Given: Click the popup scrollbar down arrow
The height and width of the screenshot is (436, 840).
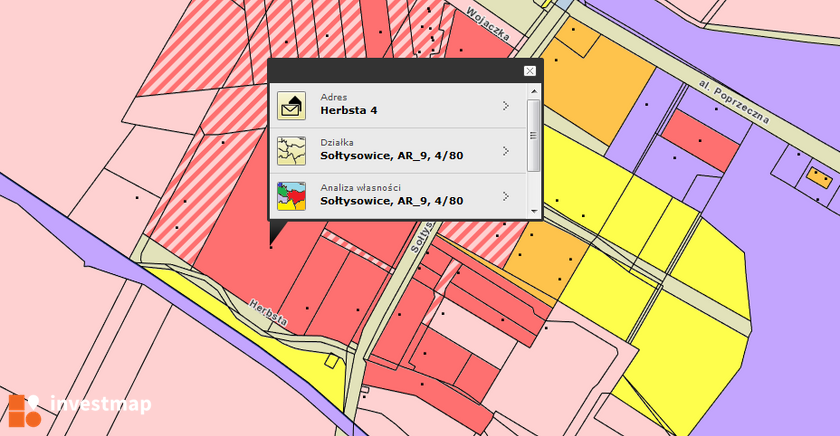Looking at the screenshot, I should [x=534, y=211].
